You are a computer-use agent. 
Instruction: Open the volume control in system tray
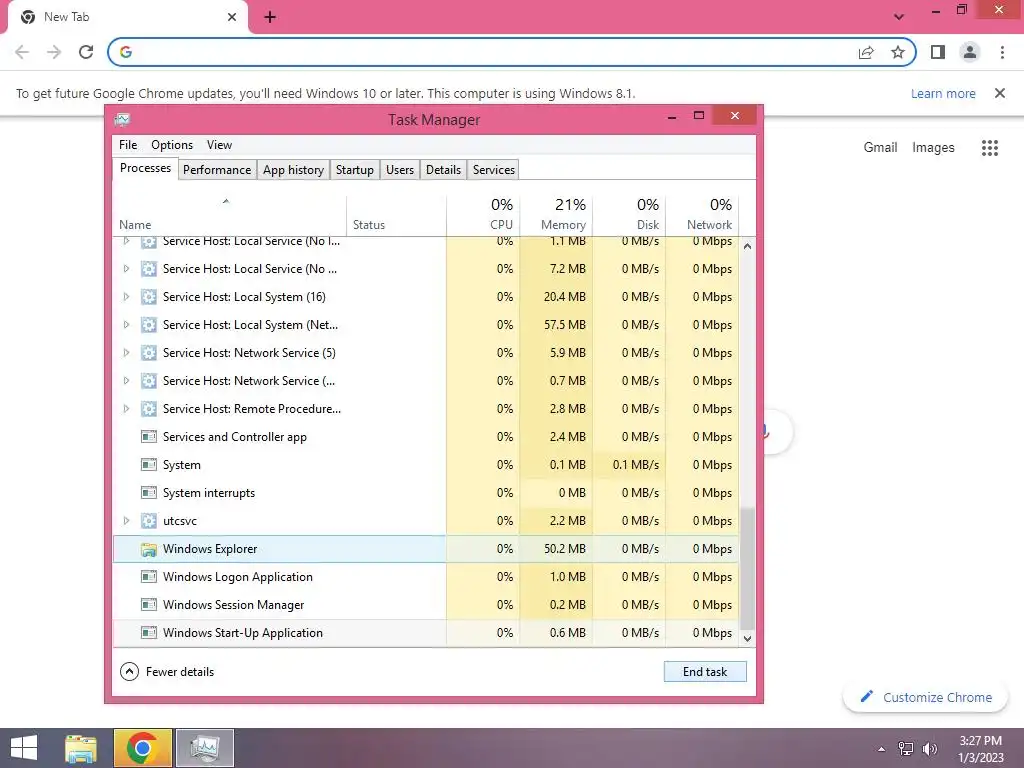tap(930, 749)
